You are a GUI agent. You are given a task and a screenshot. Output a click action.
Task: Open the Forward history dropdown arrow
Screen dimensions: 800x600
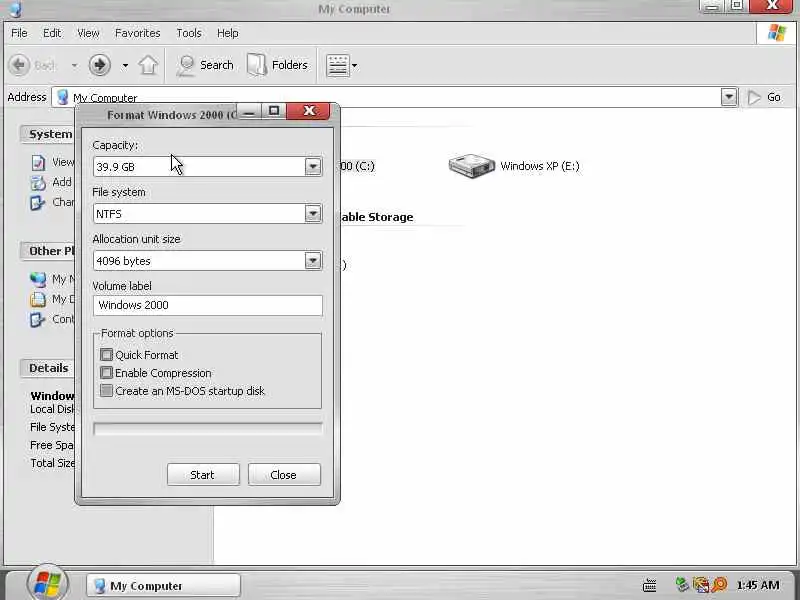click(125, 66)
